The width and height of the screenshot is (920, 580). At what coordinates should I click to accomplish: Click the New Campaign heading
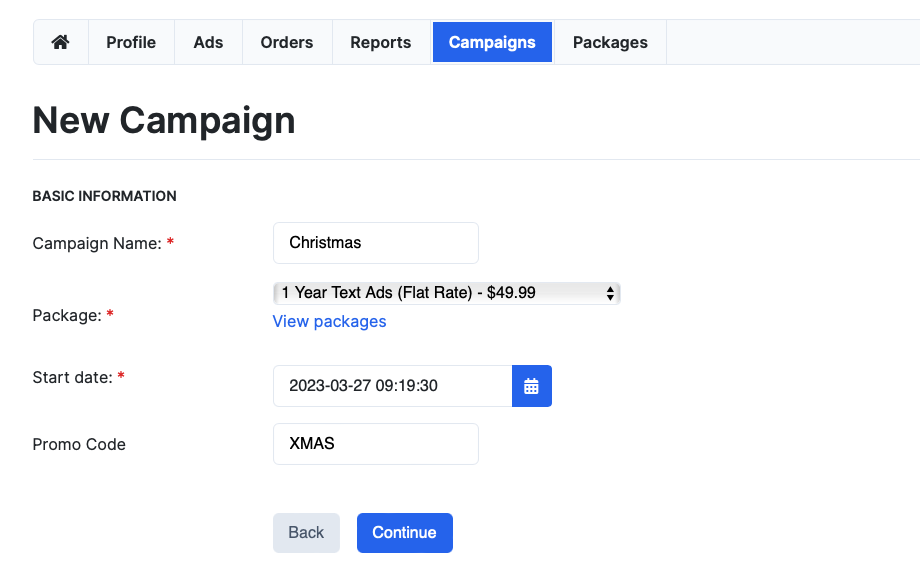[164, 120]
